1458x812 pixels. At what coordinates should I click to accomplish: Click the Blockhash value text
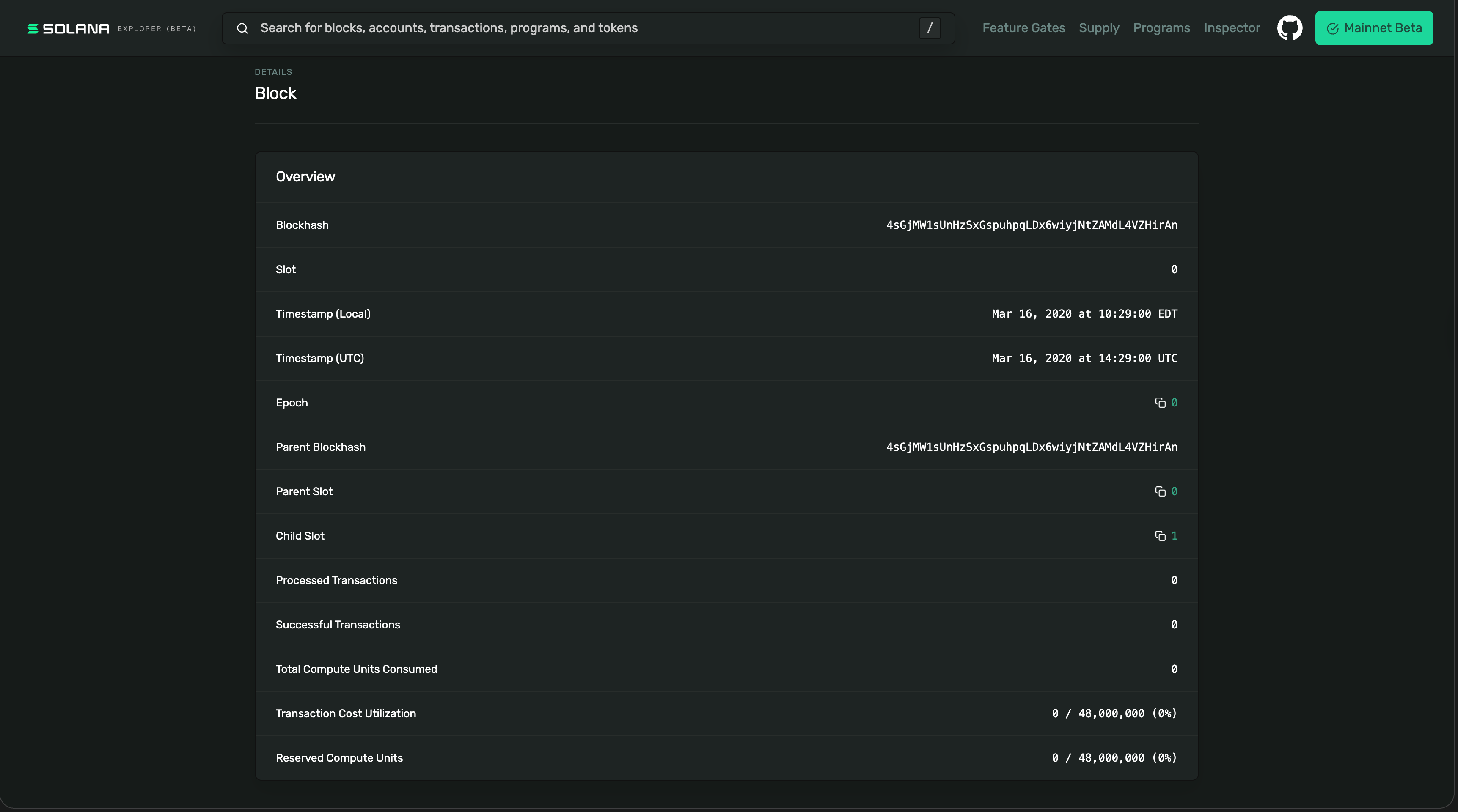point(1031,225)
